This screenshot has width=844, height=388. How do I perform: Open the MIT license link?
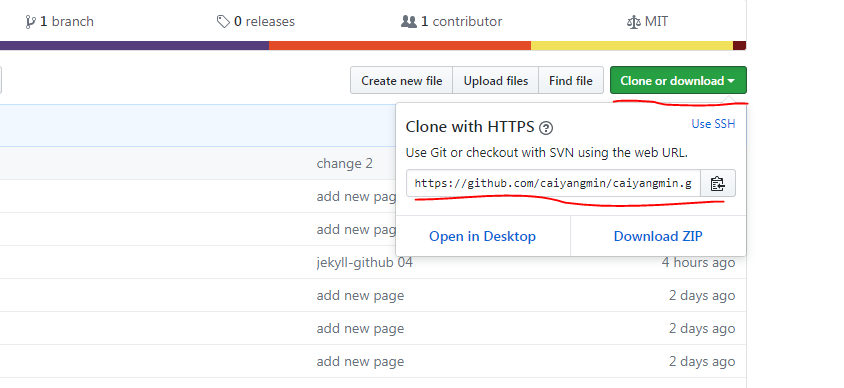[x=648, y=22]
